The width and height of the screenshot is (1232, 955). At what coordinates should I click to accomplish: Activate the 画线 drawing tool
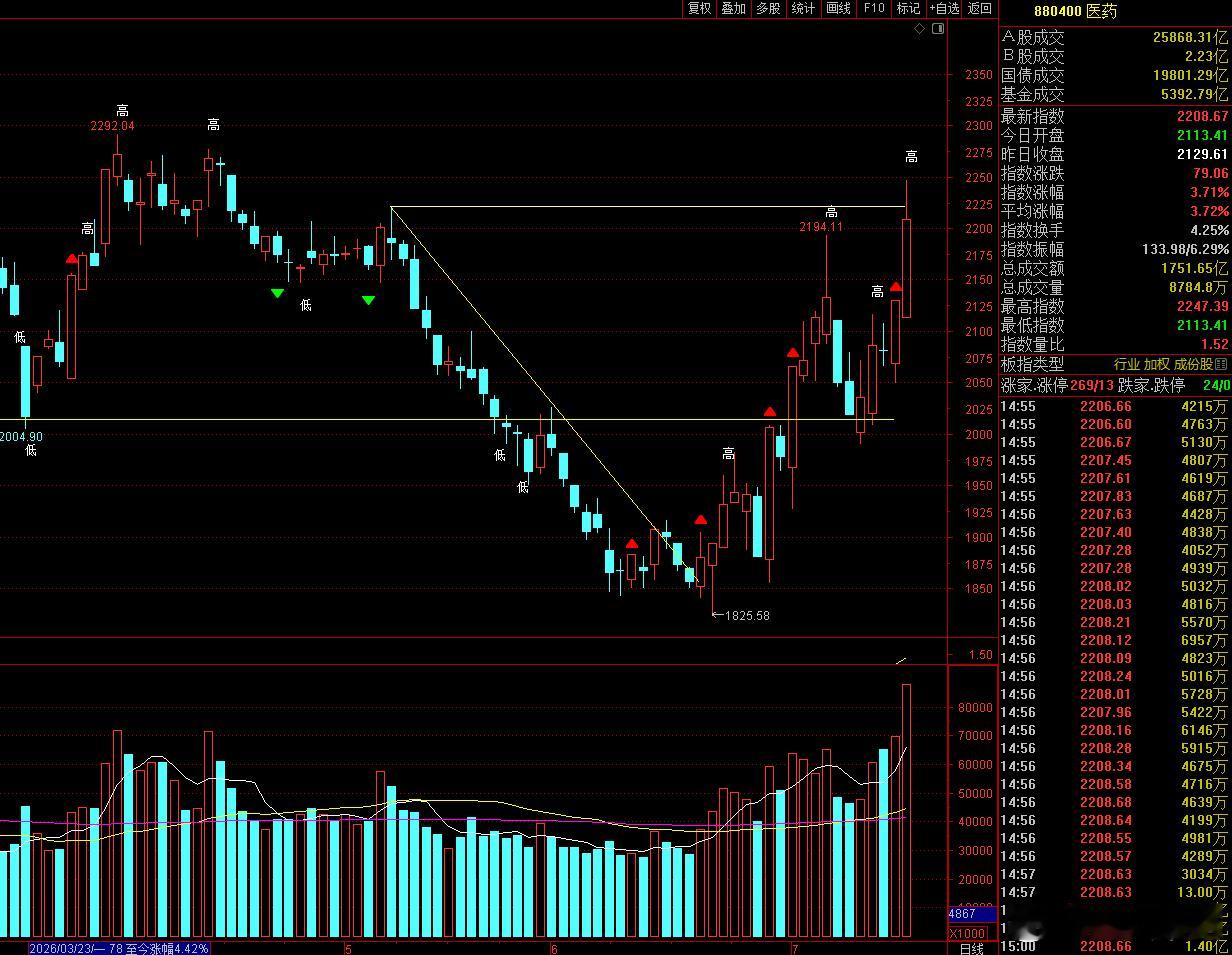coord(838,8)
